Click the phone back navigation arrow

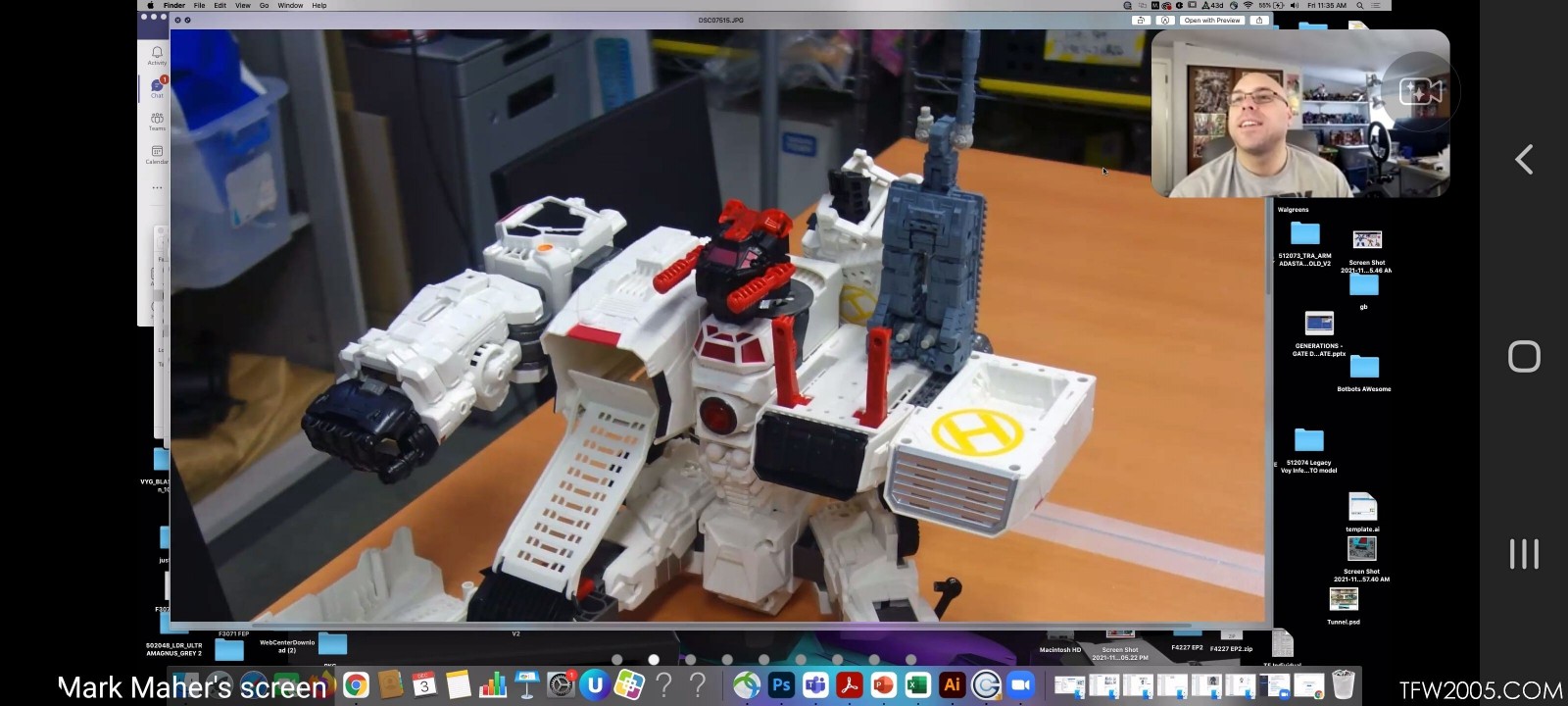click(x=1524, y=159)
